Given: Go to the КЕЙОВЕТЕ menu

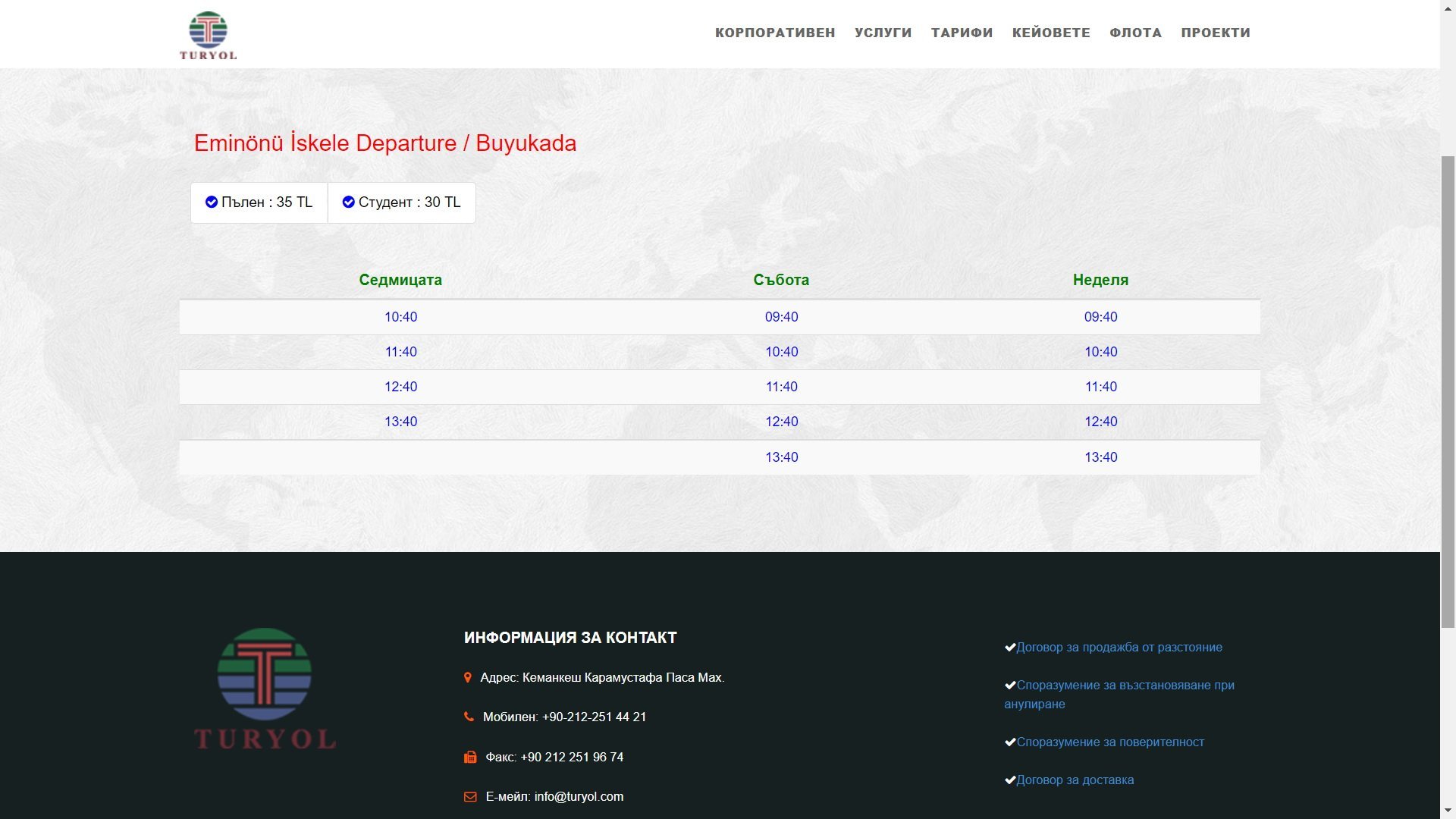Looking at the screenshot, I should (x=1051, y=33).
